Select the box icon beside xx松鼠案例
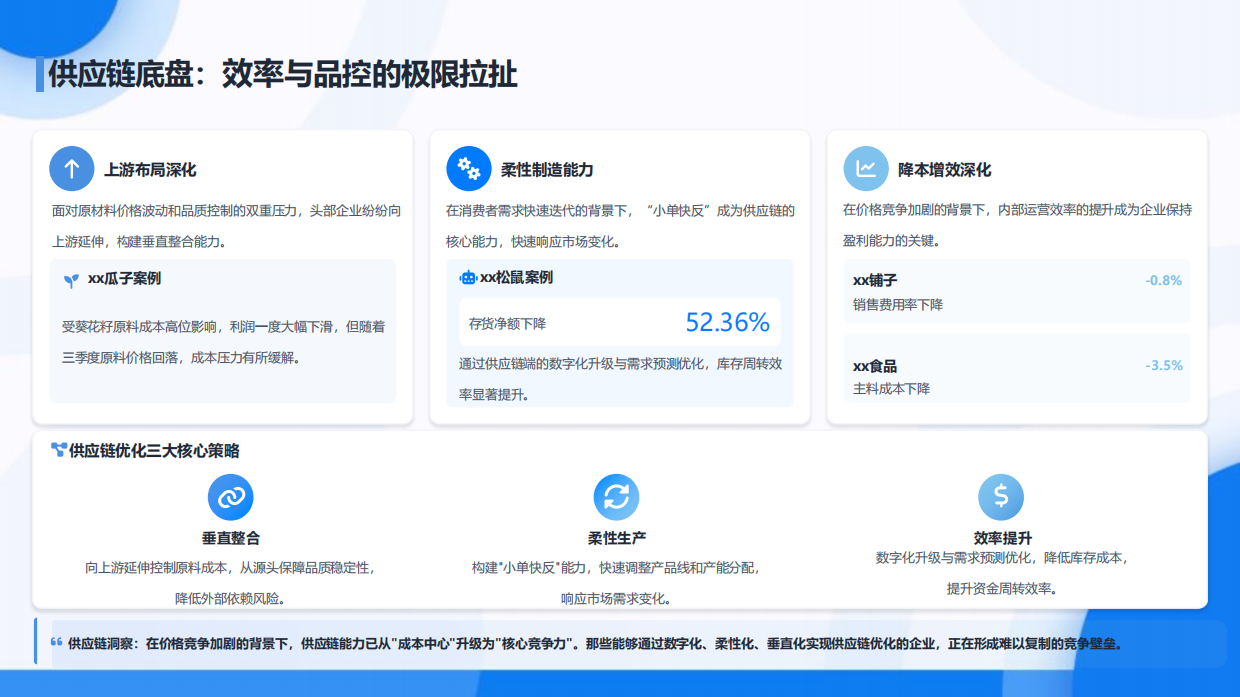This screenshot has width=1240, height=697. pos(466,278)
